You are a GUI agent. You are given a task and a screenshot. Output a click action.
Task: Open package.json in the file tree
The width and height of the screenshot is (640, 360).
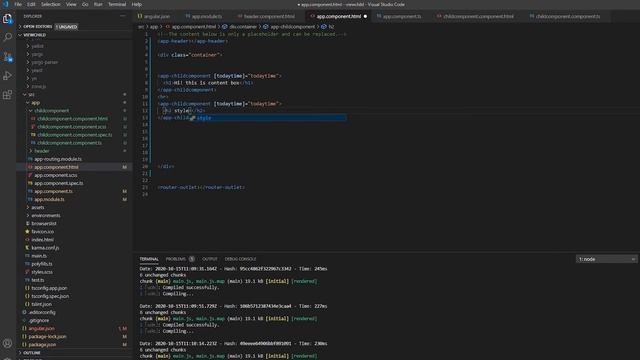click(42, 344)
